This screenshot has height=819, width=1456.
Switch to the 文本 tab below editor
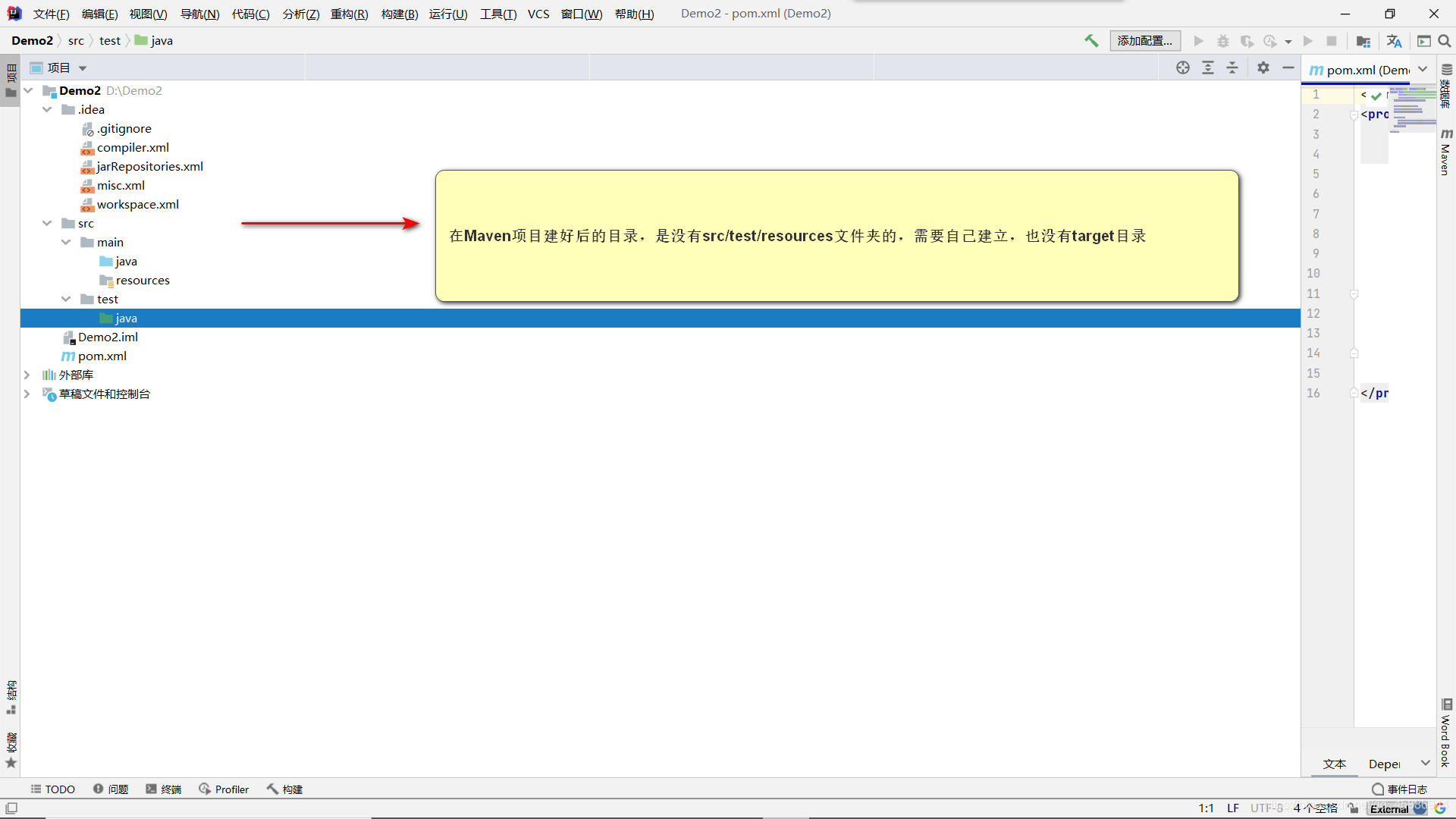coord(1335,764)
